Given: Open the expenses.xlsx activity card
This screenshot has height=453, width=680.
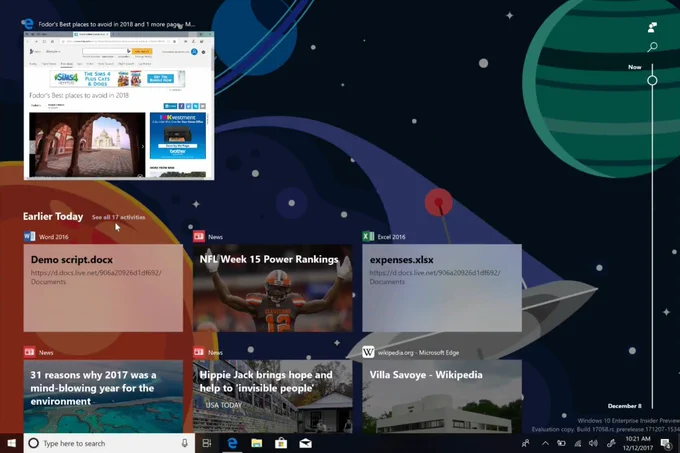Looking at the screenshot, I should click(442, 288).
